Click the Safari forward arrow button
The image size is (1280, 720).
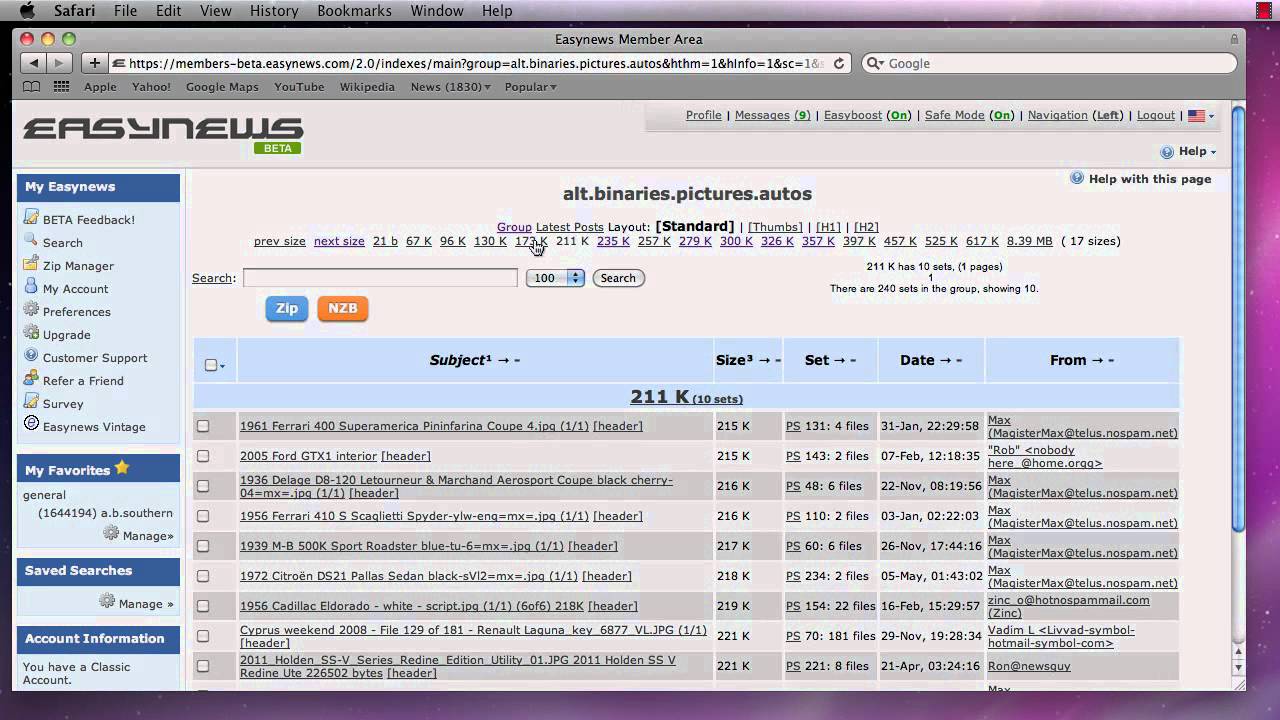(59, 63)
